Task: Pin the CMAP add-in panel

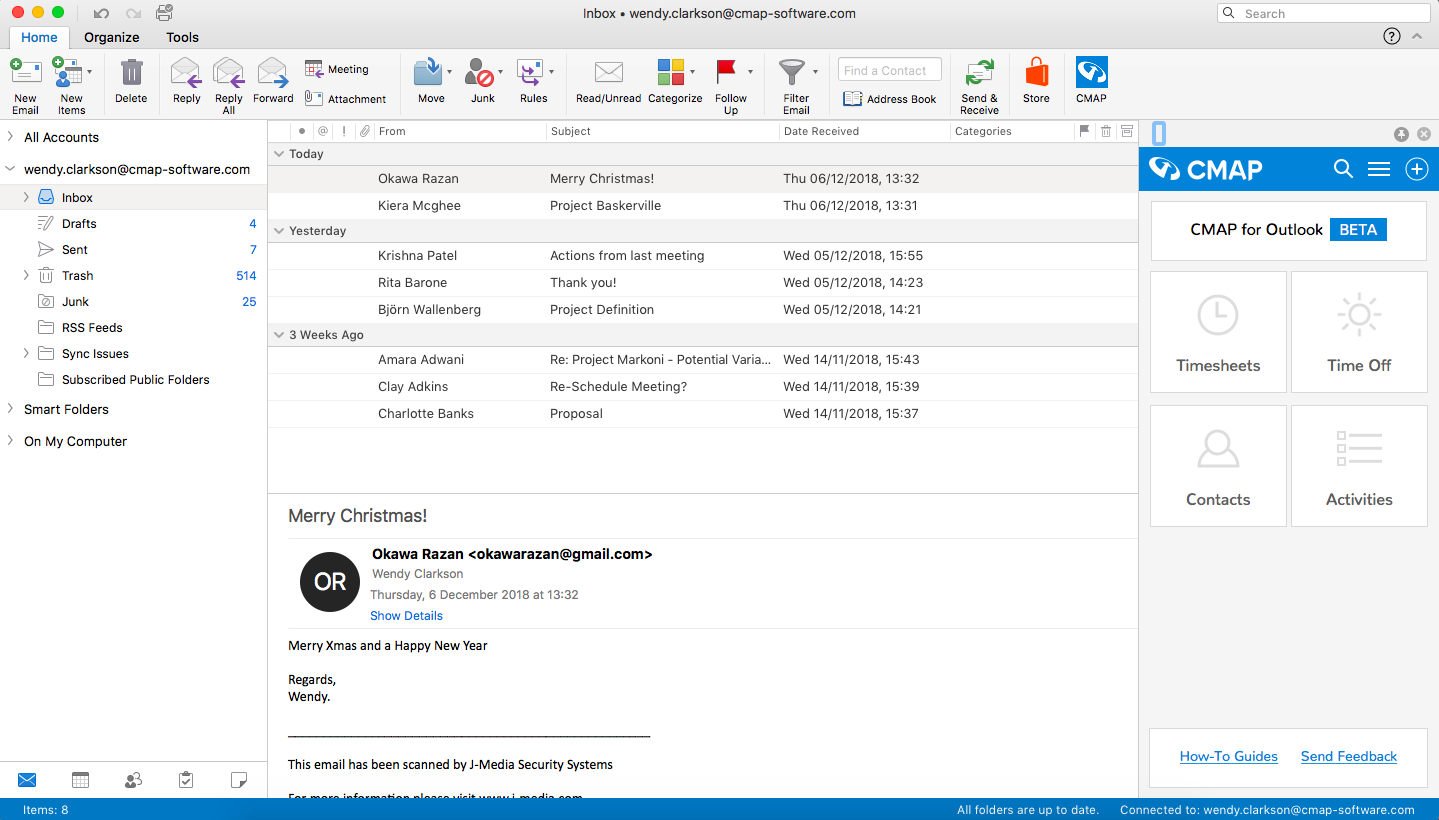Action: [1401, 133]
